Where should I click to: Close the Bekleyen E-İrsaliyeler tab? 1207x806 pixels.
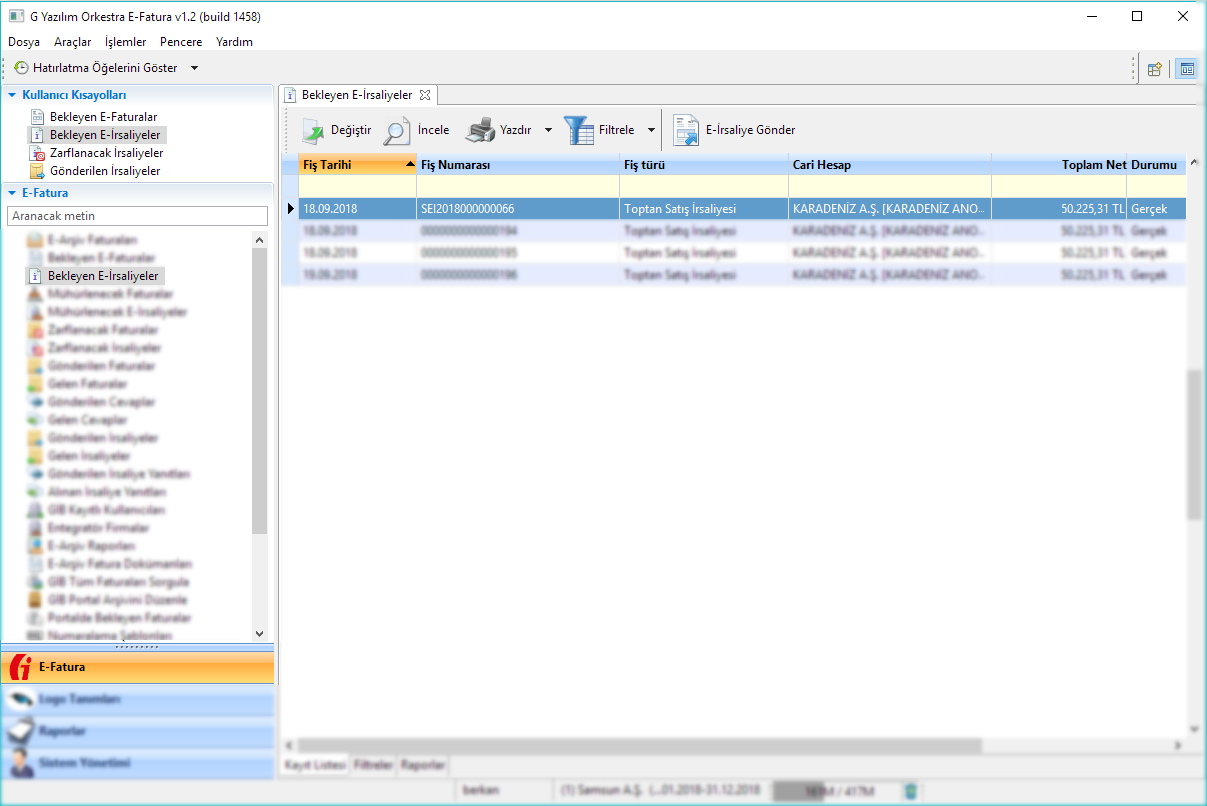click(x=425, y=95)
